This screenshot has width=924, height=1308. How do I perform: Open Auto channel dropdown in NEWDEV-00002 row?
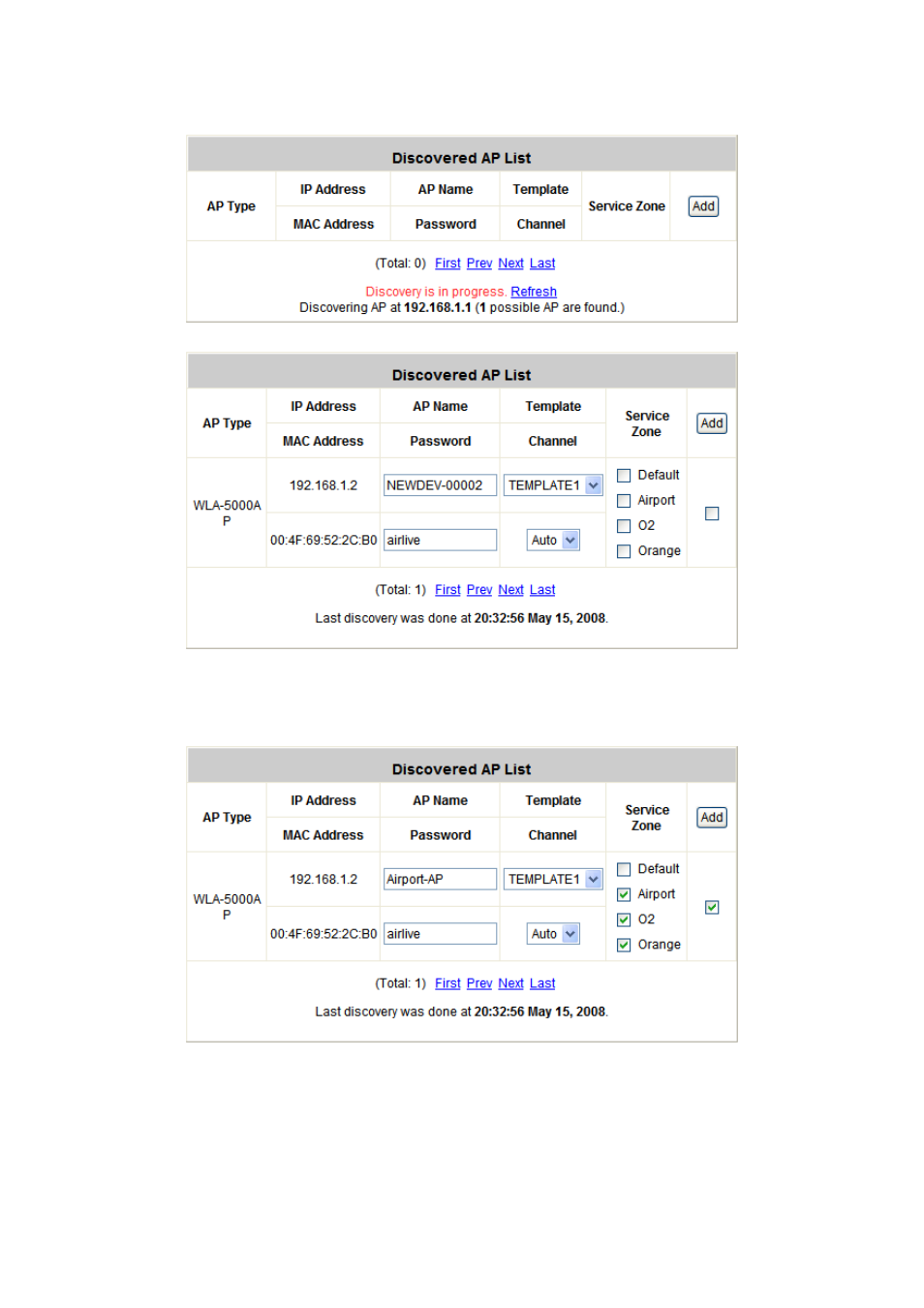(553, 541)
